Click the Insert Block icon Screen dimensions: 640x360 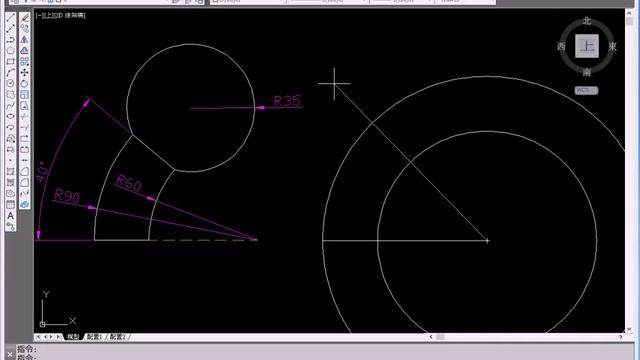click(x=11, y=138)
